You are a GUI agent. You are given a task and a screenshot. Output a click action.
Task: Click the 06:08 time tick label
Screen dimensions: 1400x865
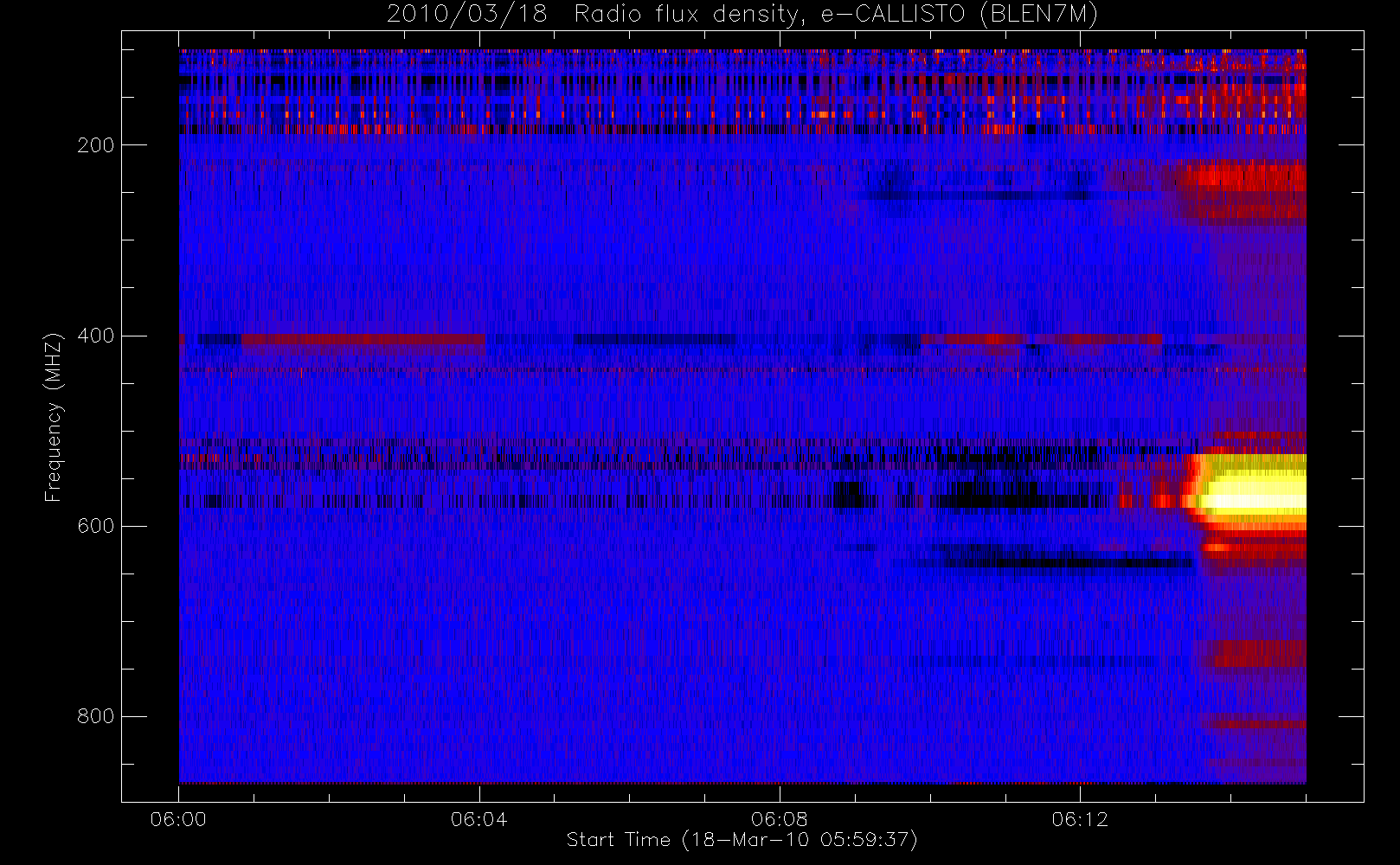tap(779, 819)
